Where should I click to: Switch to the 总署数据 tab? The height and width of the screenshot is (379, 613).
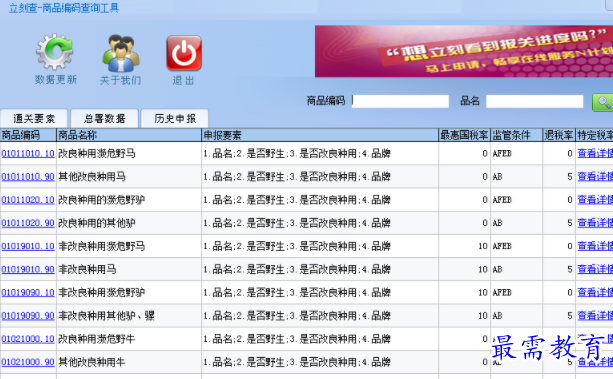point(104,119)
